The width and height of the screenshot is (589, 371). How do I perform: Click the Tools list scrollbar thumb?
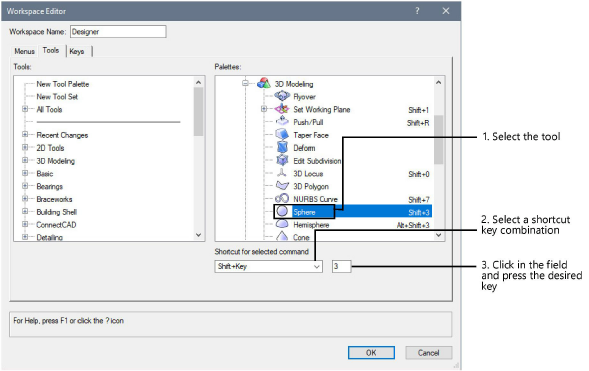click(x=198, y=111)
